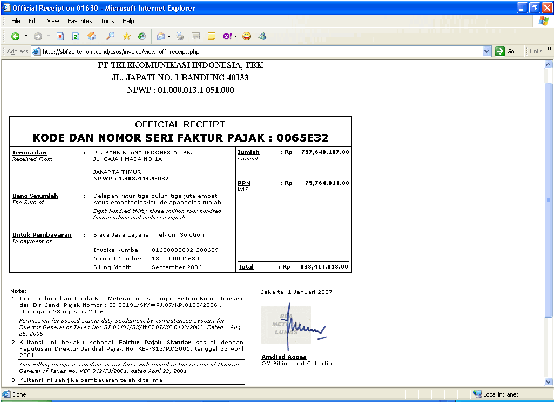This screenshot has width=555, height=403.
Task: Click the PPN tax label
Action: tap(244, 183)
